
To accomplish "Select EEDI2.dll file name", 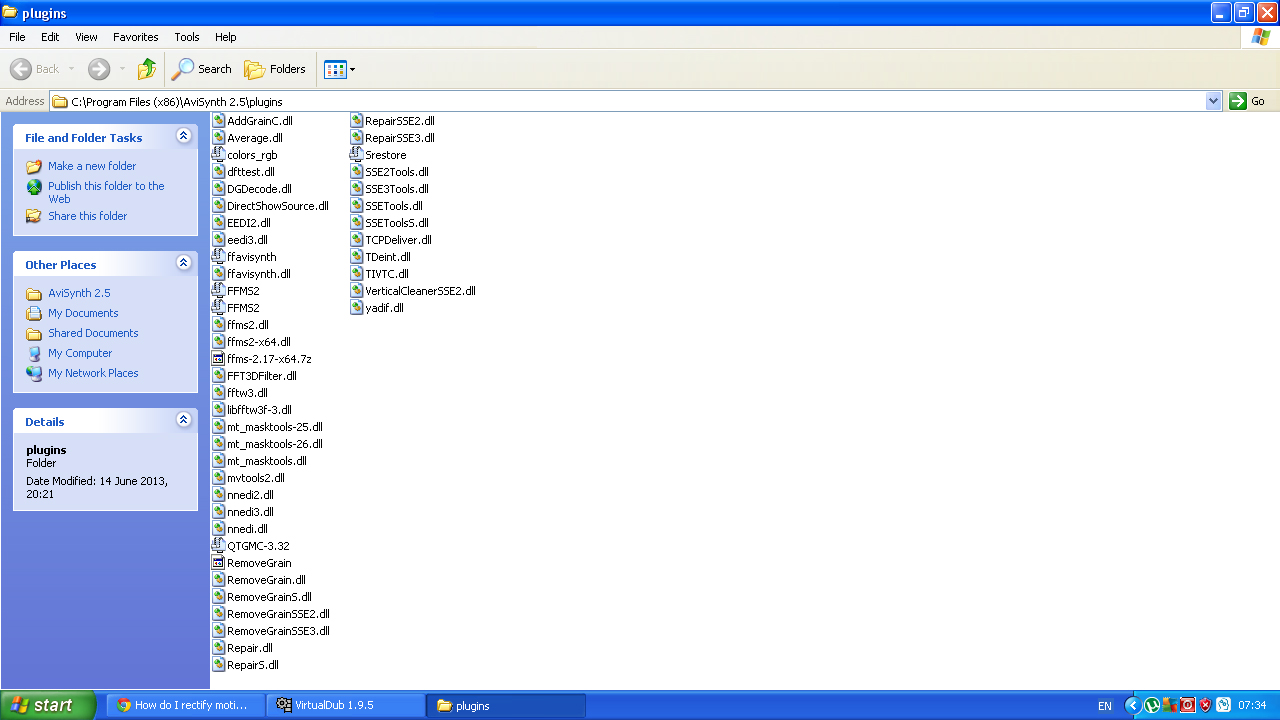I will pyautogui.click(x=249, y=223).
